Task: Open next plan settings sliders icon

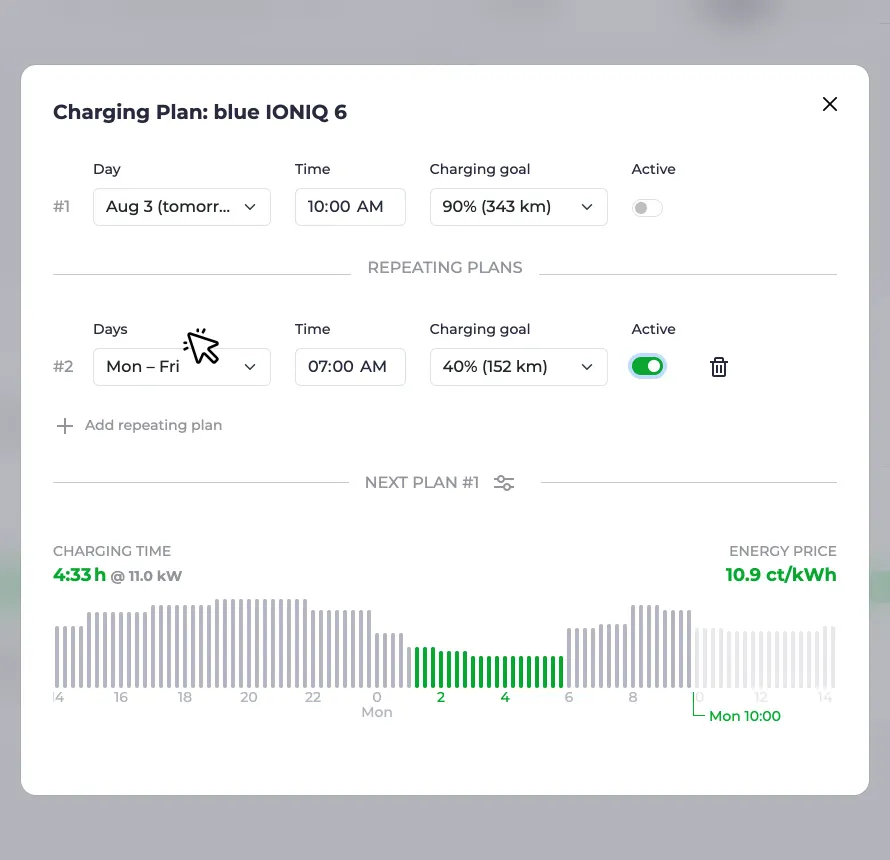Action: pyautogui.click(x=503, y=483)
